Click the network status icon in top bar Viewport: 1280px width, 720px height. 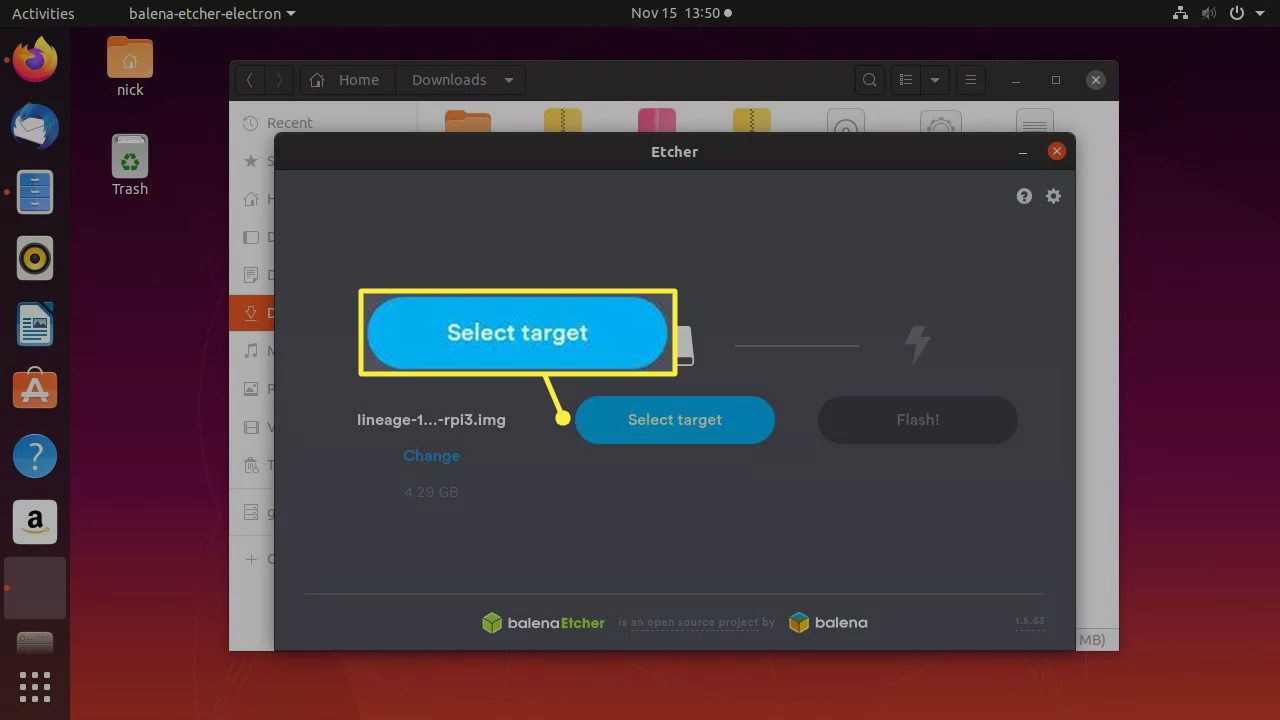pyautogui.click(x=1181, y=14)
